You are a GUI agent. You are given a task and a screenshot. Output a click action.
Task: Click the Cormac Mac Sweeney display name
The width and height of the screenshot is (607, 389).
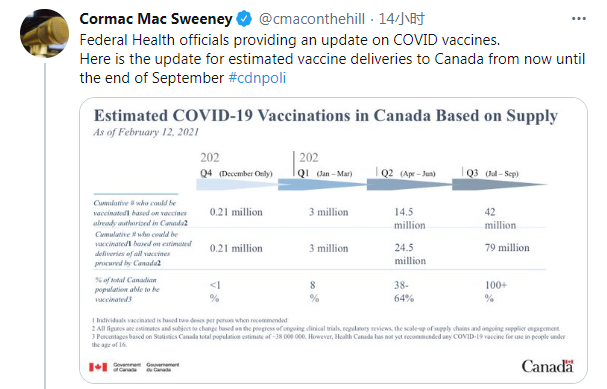[x=156, y=19]
